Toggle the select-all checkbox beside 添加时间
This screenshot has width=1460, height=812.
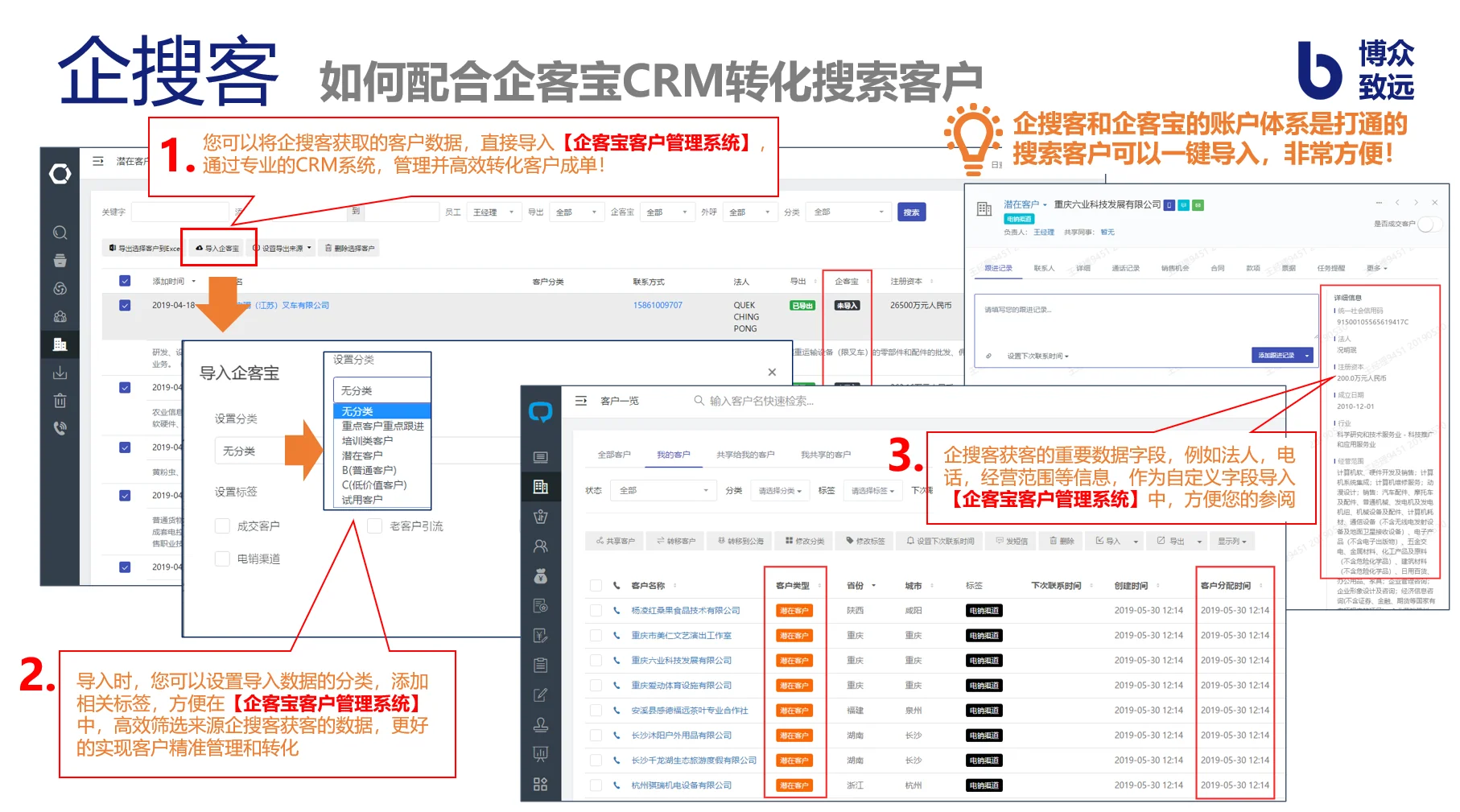click(x=125, y=281)
